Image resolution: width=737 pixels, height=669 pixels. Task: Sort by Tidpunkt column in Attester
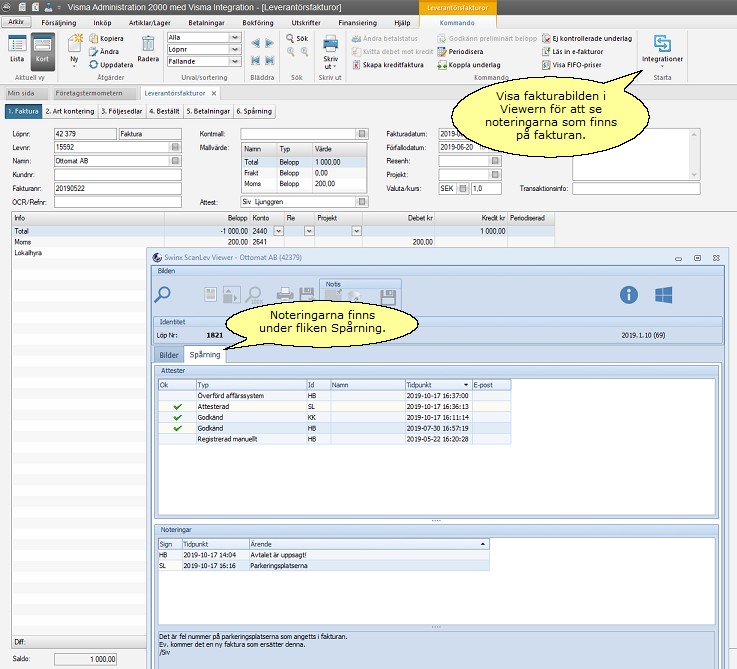(x=437, y=385)
